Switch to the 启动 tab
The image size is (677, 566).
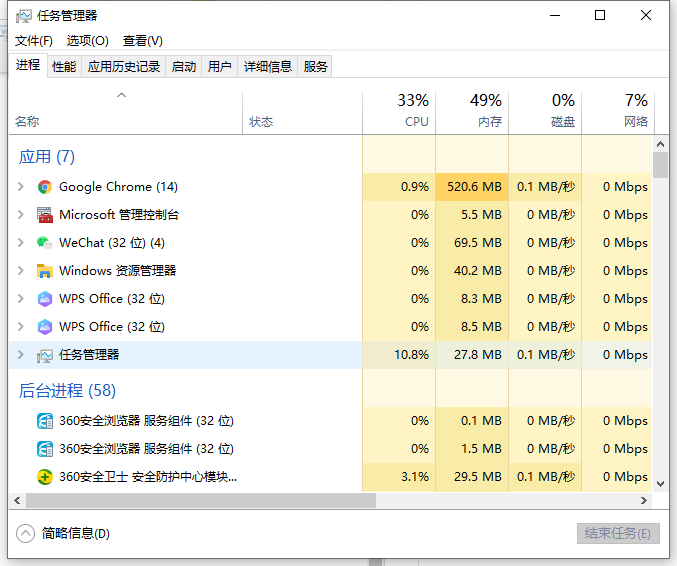point(184,67)
